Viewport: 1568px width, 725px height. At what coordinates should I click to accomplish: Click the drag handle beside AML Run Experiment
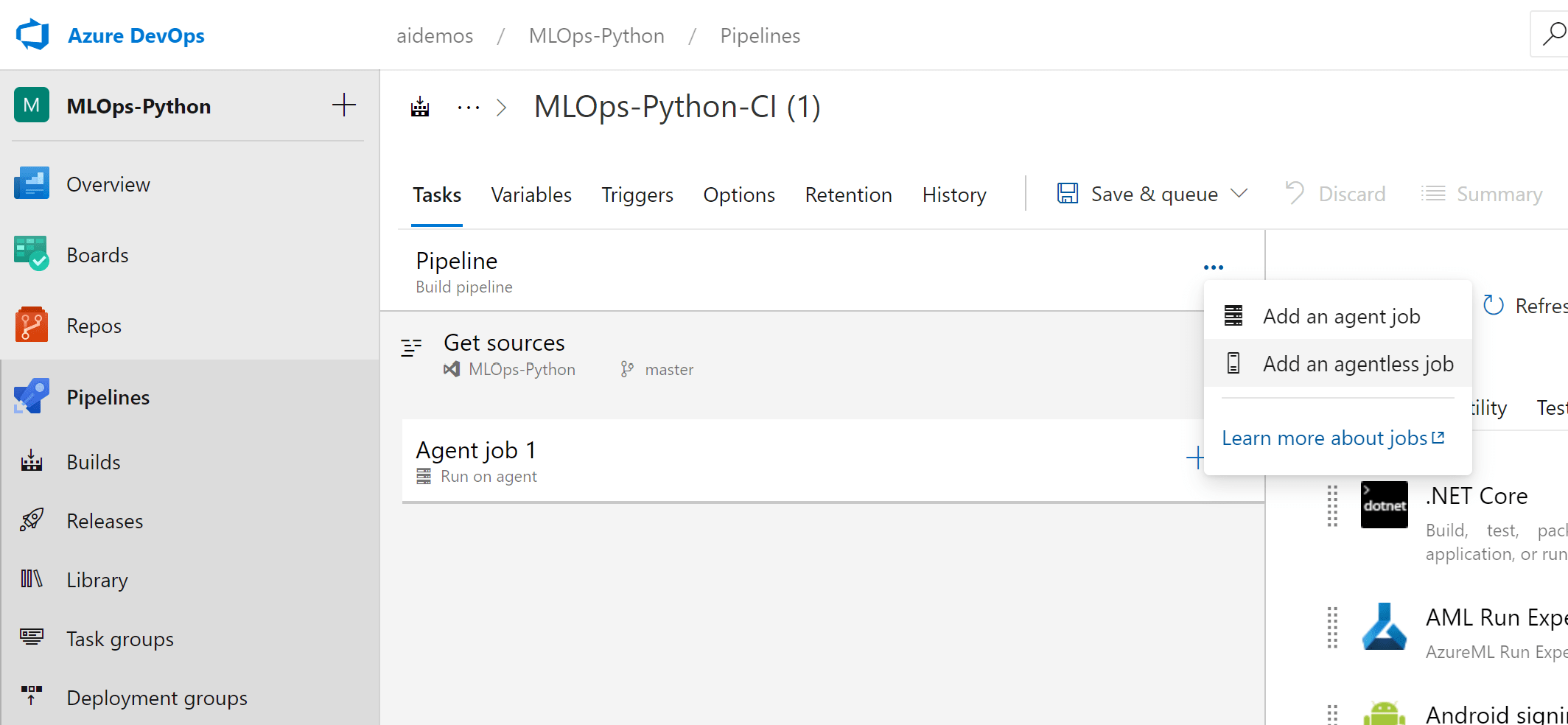tap(1332, 627)
